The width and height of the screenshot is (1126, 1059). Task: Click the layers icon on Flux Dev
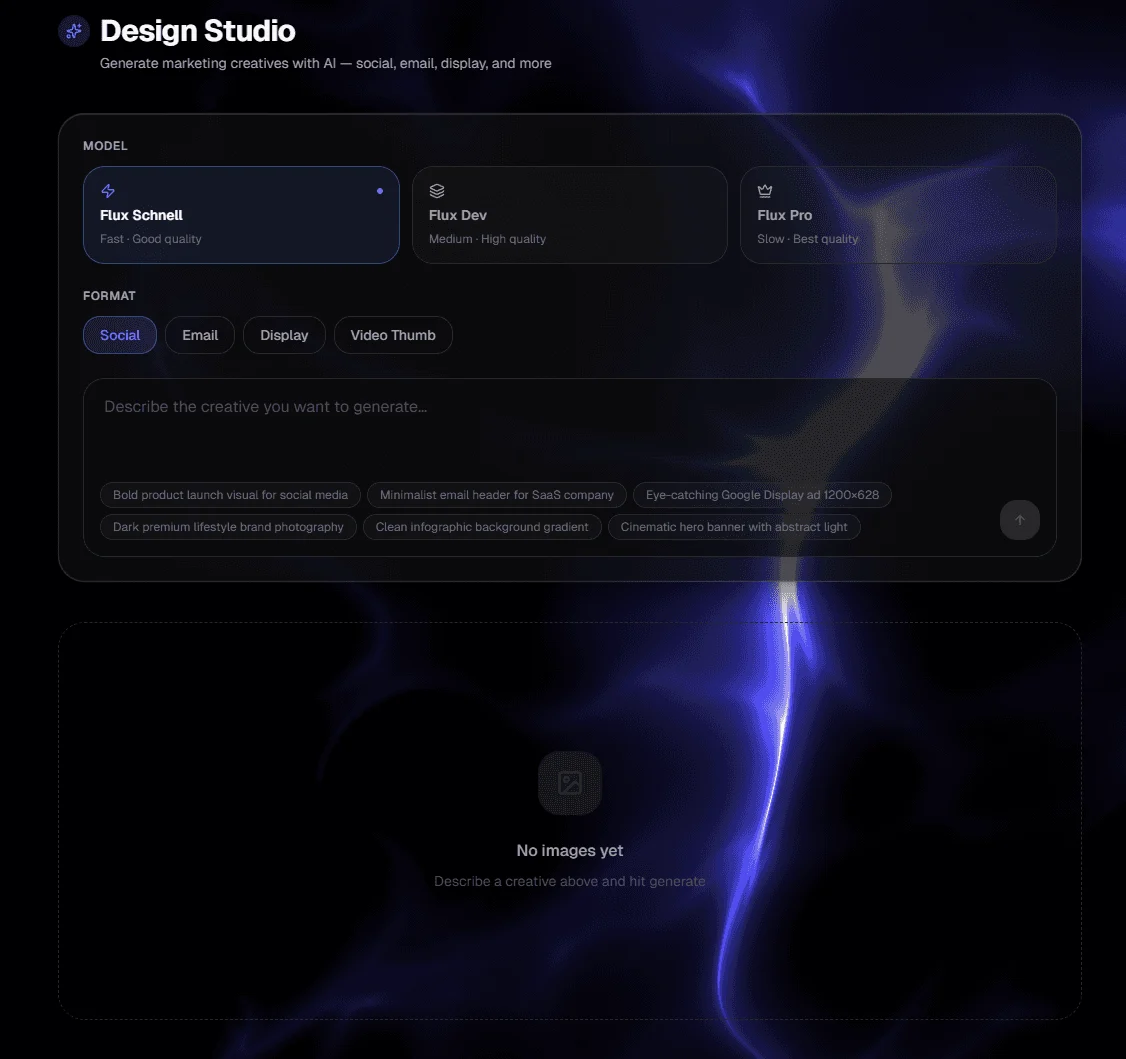(437, 191)
